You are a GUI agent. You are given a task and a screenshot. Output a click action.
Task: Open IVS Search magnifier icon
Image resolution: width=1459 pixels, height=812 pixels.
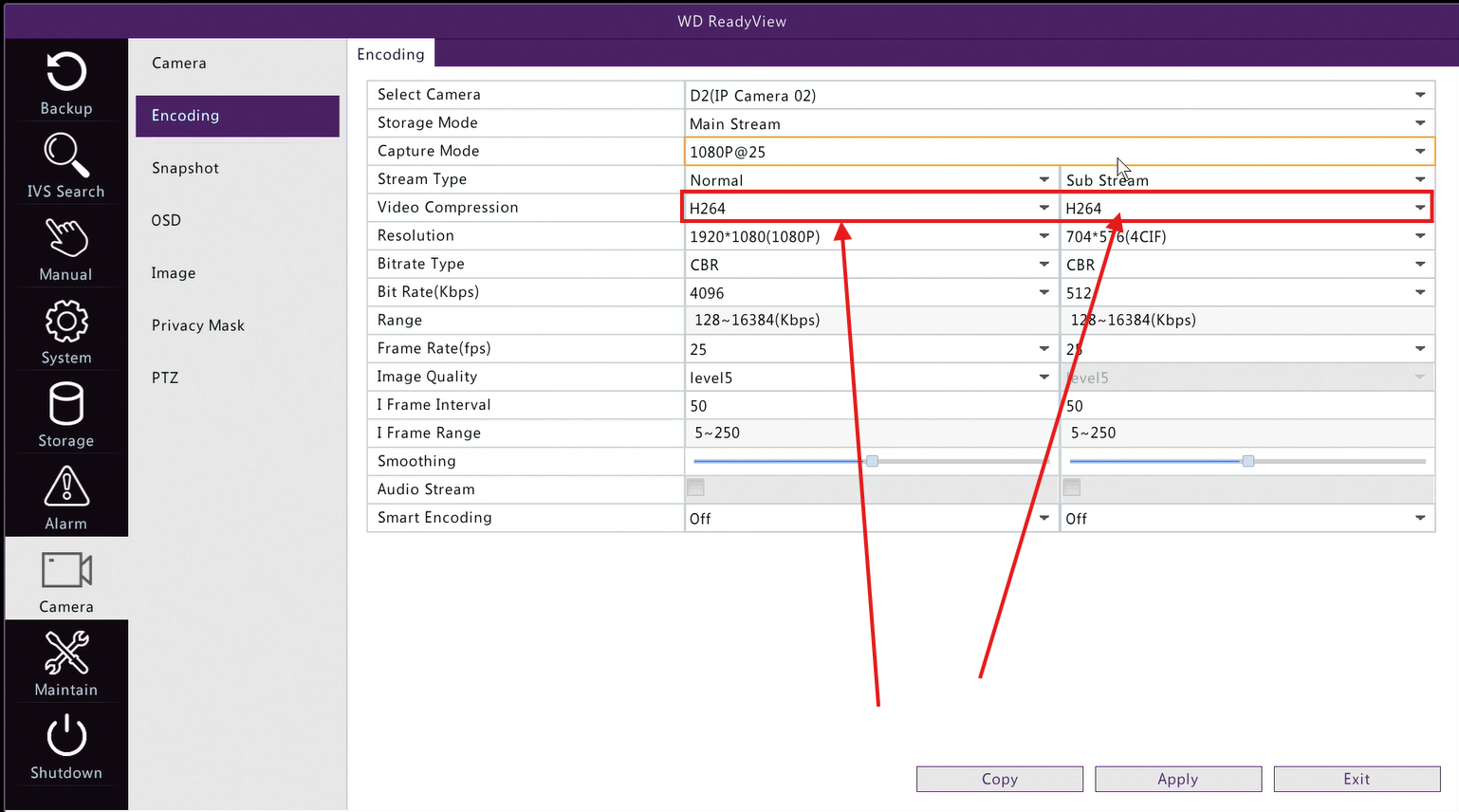click(x=66, y=155)
